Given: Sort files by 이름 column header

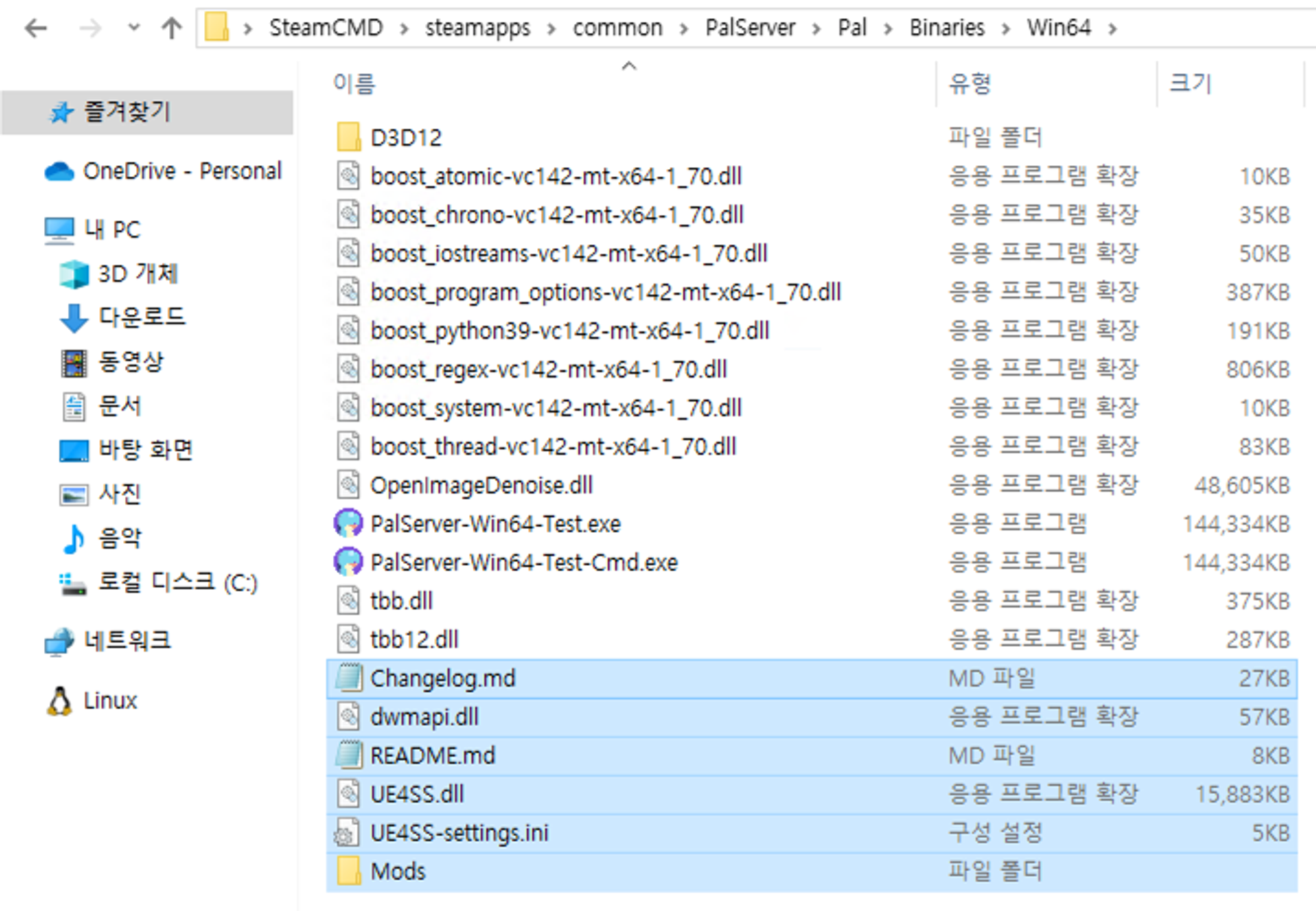Looking at the screenshot, I should (354, 84).
